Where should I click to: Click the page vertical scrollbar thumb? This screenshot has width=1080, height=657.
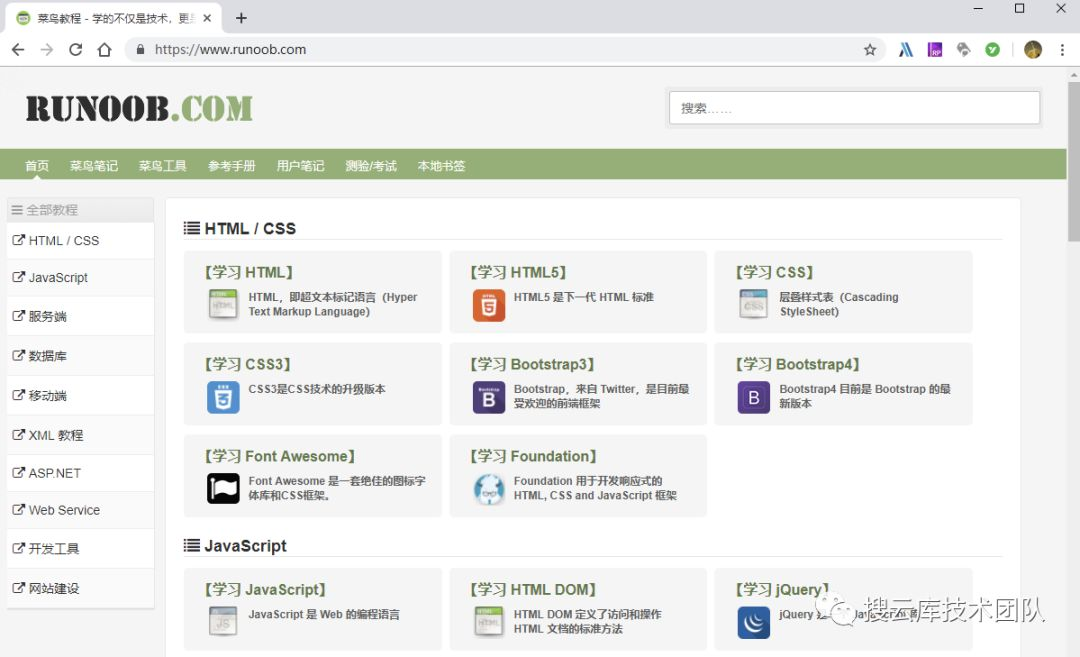point(1074,162)
